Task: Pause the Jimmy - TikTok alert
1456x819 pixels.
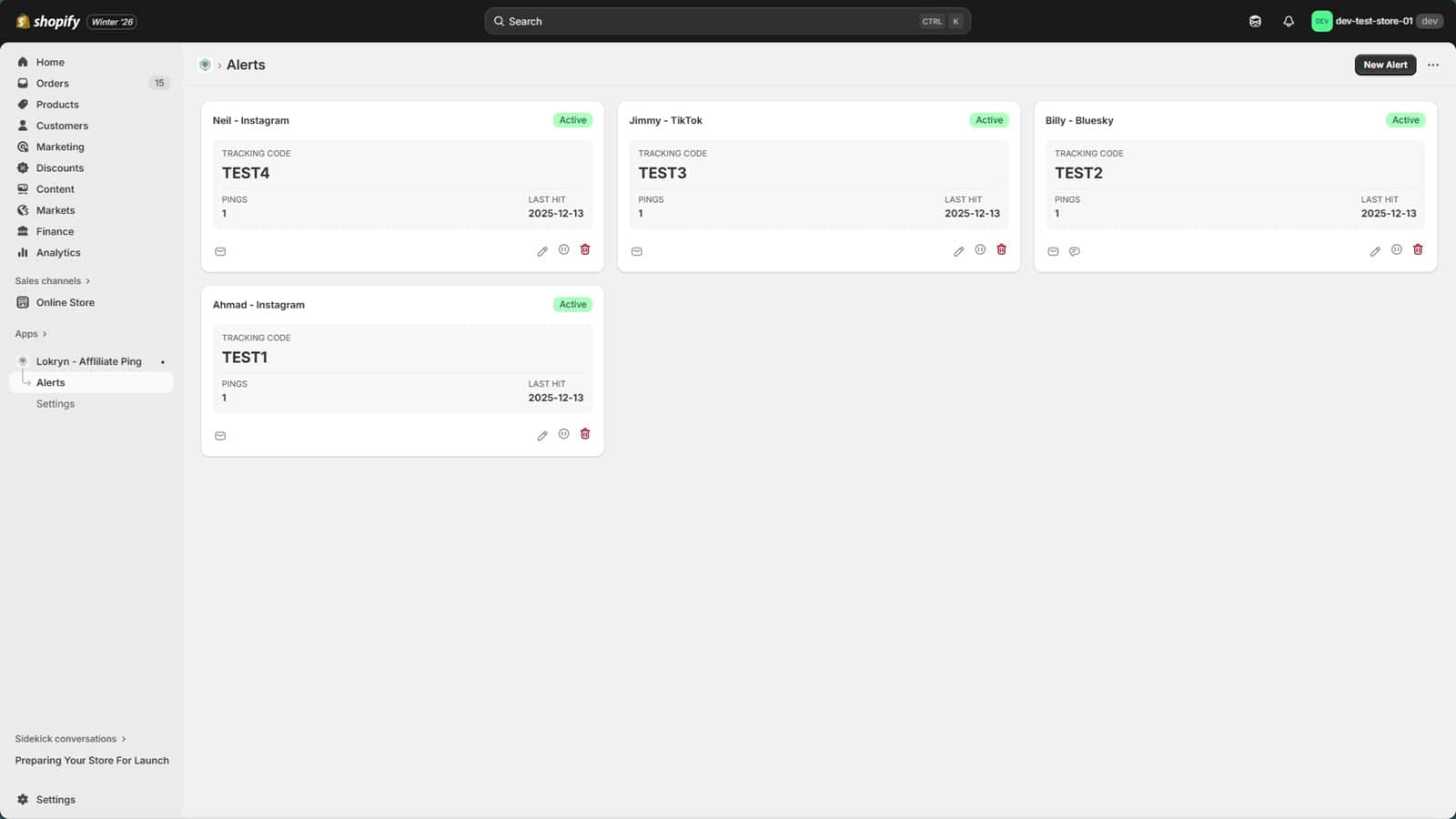Action: [x=980, y=249]
